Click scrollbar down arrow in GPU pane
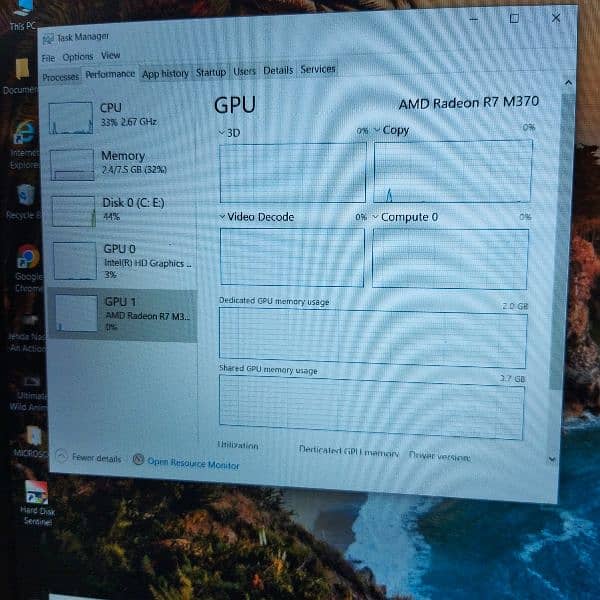 click(552, 459)
